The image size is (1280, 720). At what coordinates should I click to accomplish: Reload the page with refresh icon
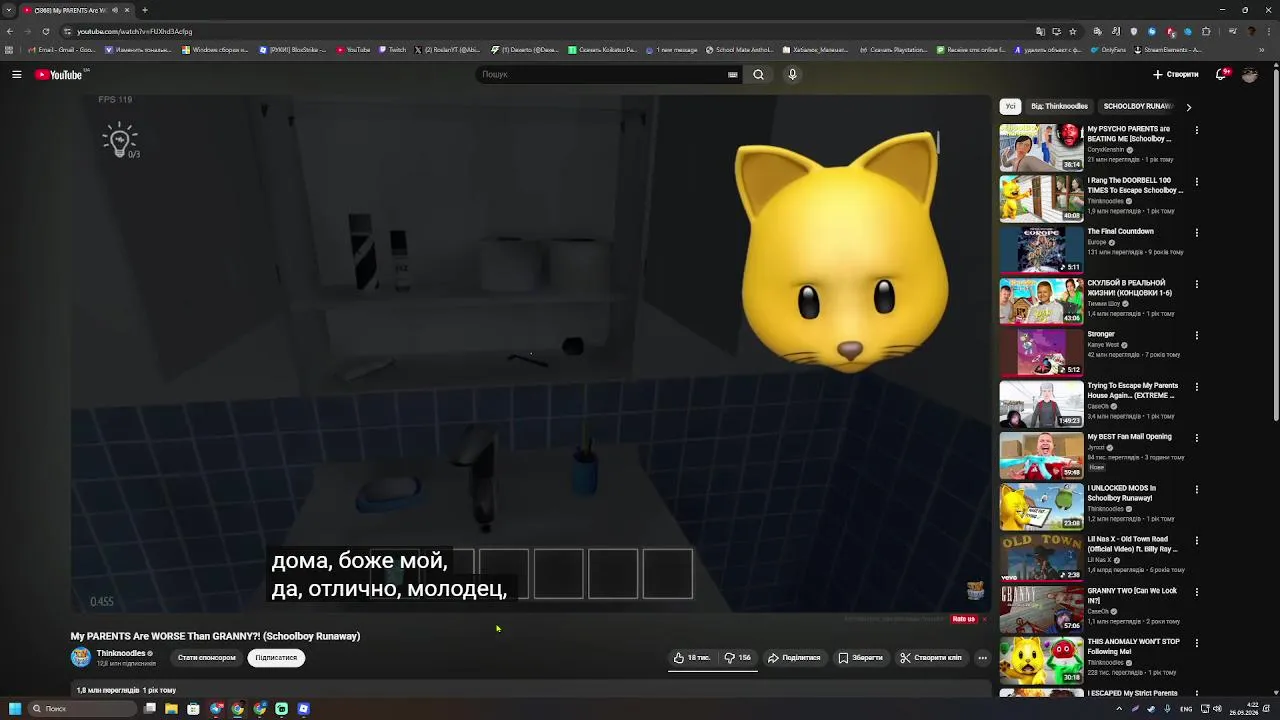pos(45,31)
